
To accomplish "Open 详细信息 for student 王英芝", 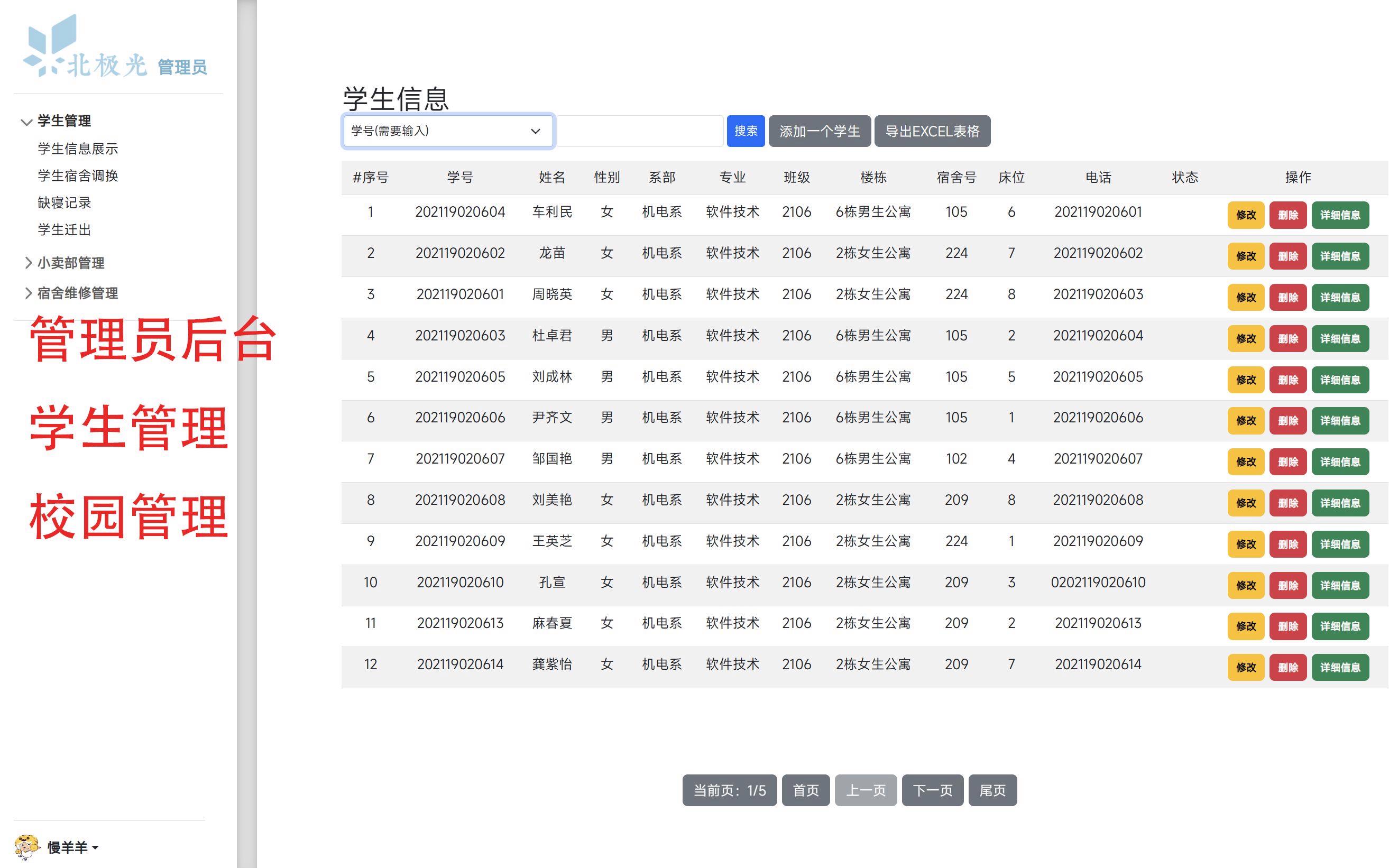I will point(1340,544).
